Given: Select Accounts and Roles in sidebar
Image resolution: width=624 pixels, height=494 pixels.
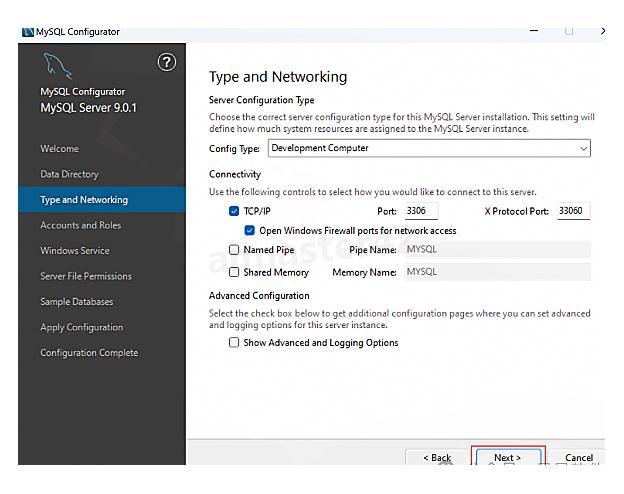Looking at the screenshot, I should point(80,225).
